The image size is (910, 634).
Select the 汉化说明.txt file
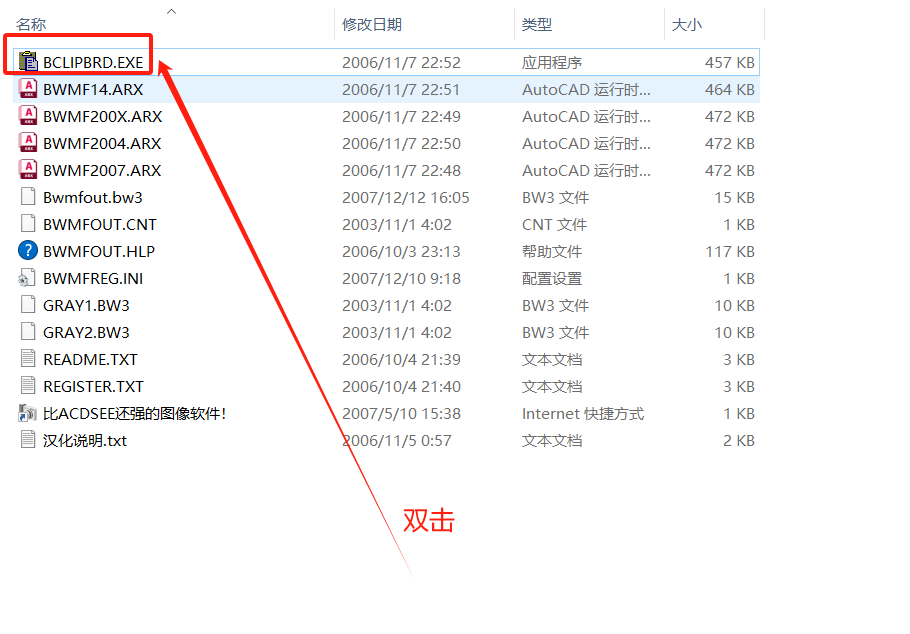coord(85,440)
